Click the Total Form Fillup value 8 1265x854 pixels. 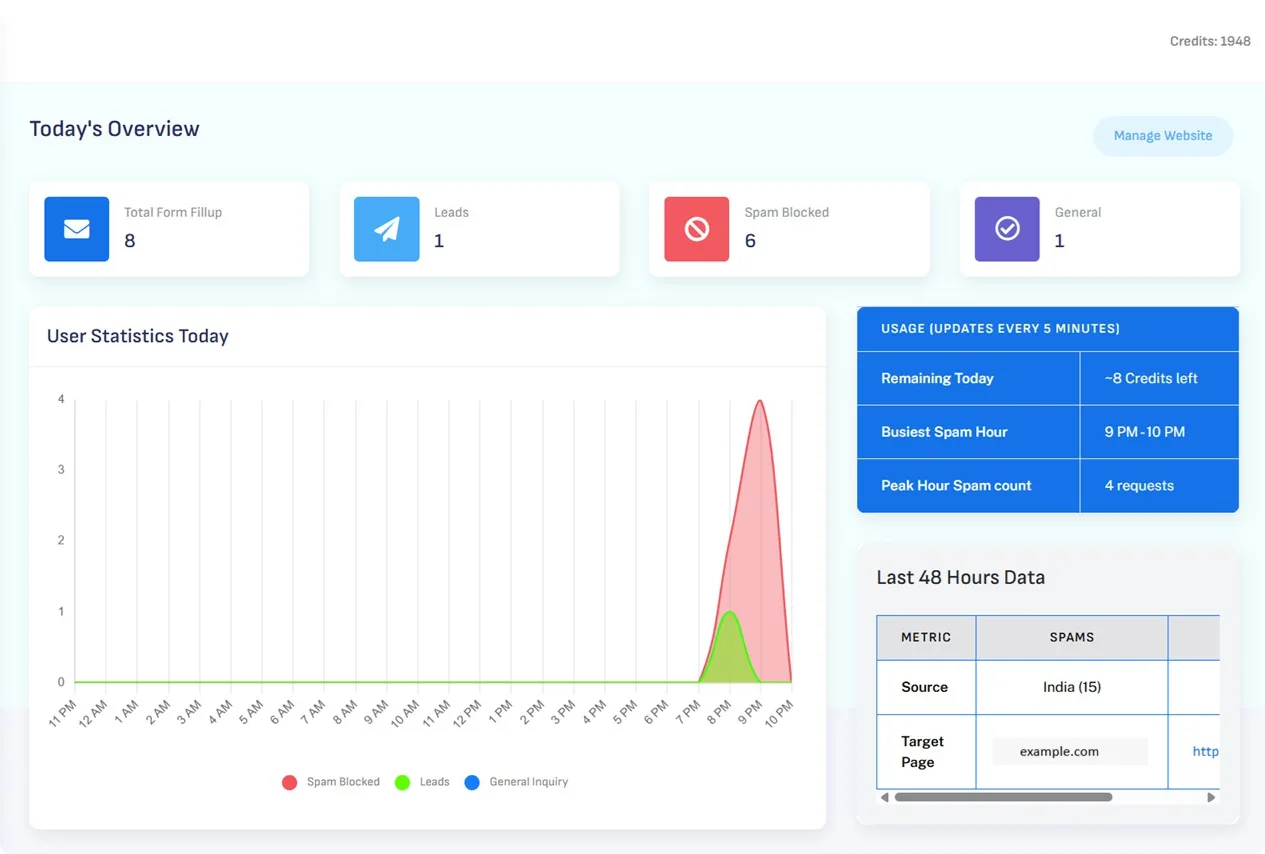130,241
